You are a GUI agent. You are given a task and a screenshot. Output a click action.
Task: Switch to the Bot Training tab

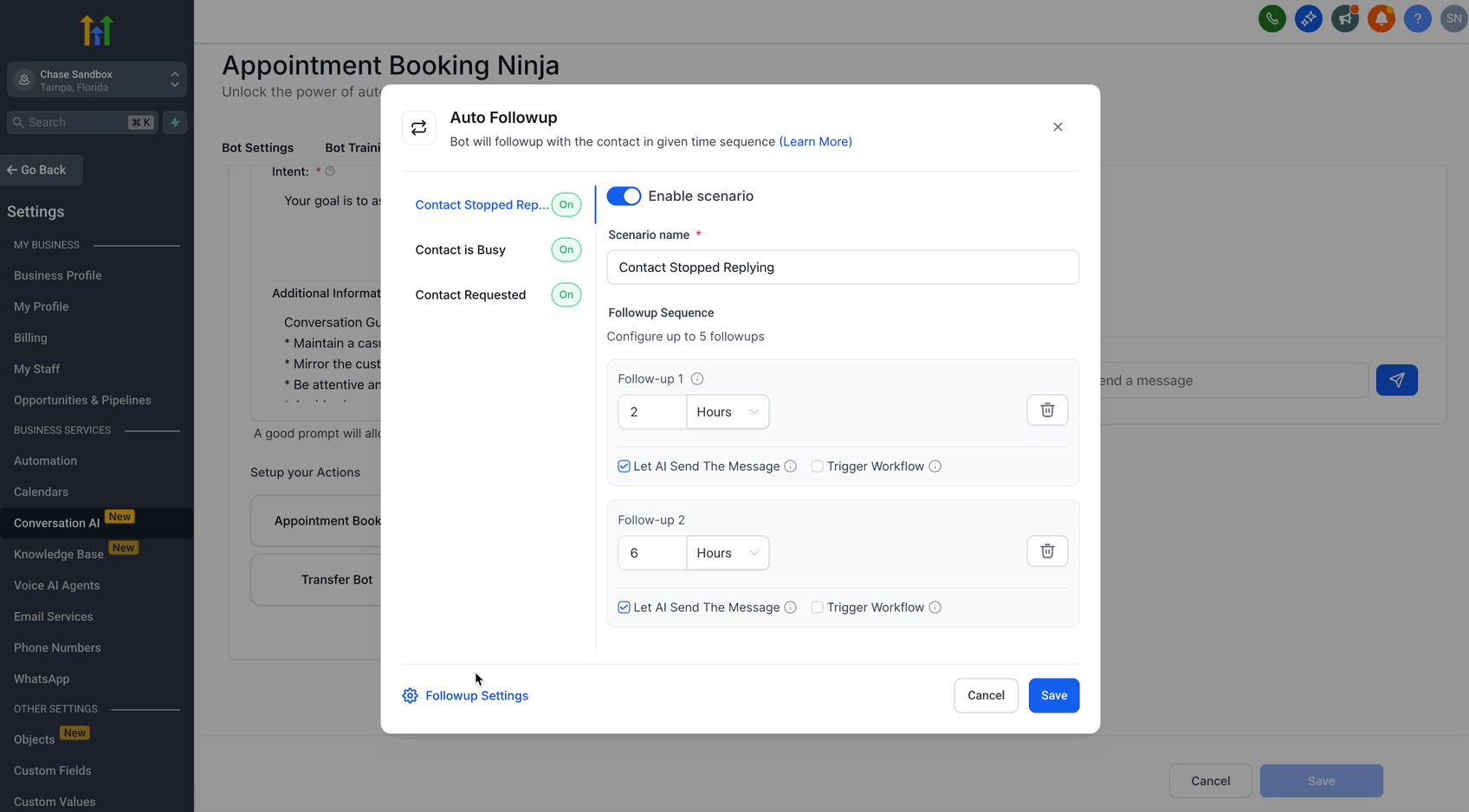pos(353,148)
